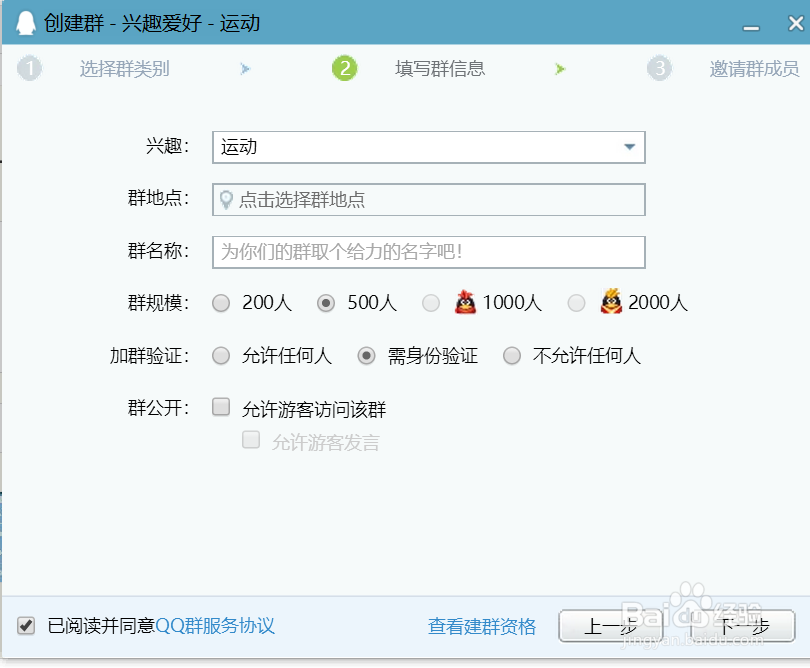Select the 1000人 group size radio
810x668 pixels.
coord(431,303)
